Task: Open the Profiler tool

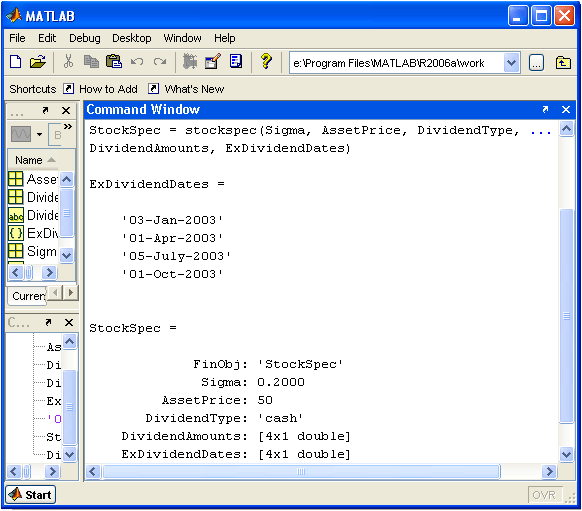Action: 236,62
